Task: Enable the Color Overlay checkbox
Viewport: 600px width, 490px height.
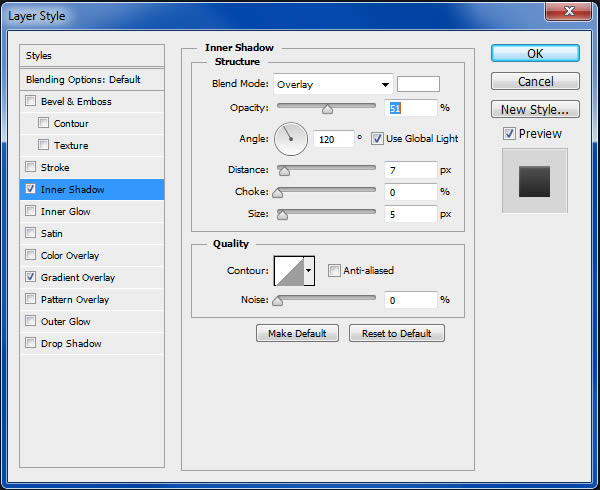Action: tap(31, 255)
